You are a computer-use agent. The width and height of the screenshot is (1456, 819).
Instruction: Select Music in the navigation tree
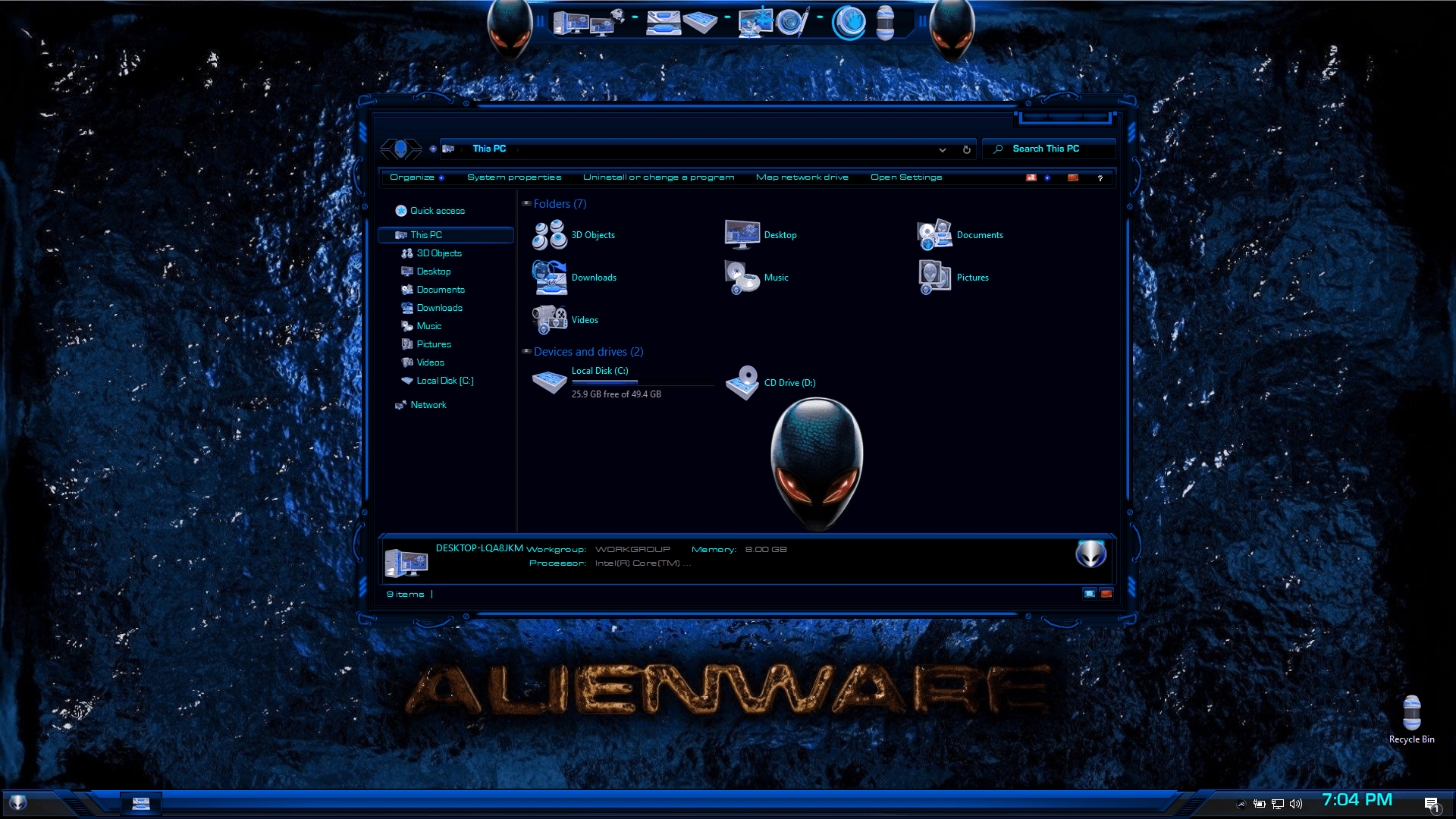(422, 326)
